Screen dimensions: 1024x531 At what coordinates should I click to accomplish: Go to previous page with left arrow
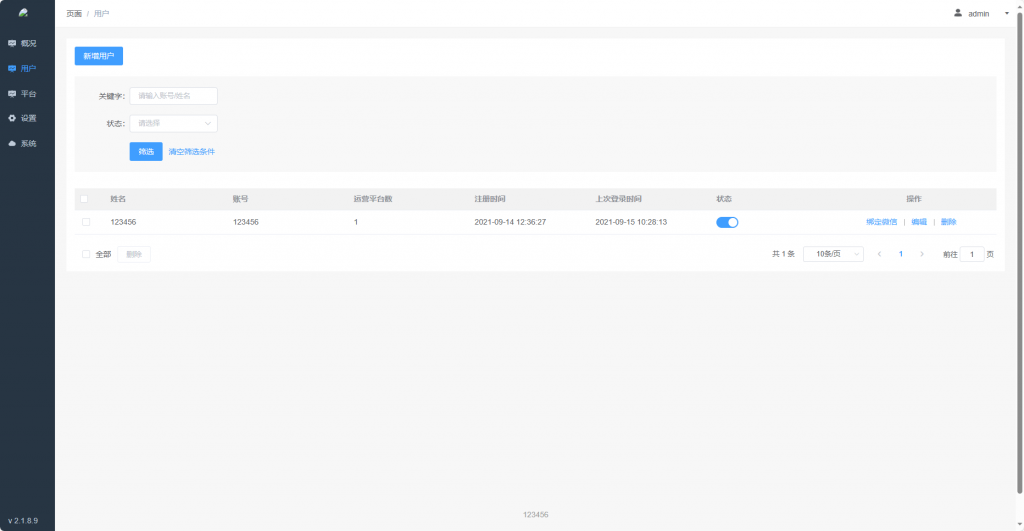880,254
